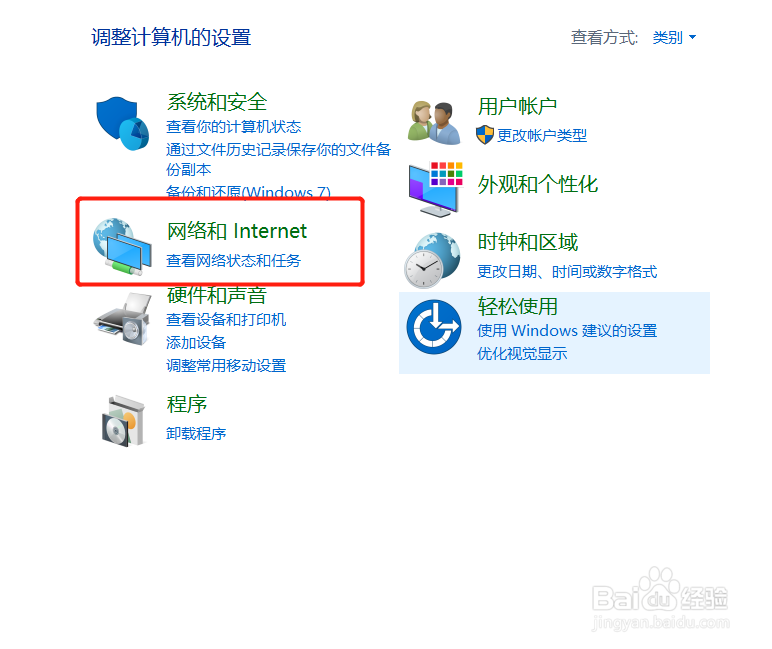
Task: Open 系统和安全 category heading
Action: pyautogui.click(x=217, y=102)
